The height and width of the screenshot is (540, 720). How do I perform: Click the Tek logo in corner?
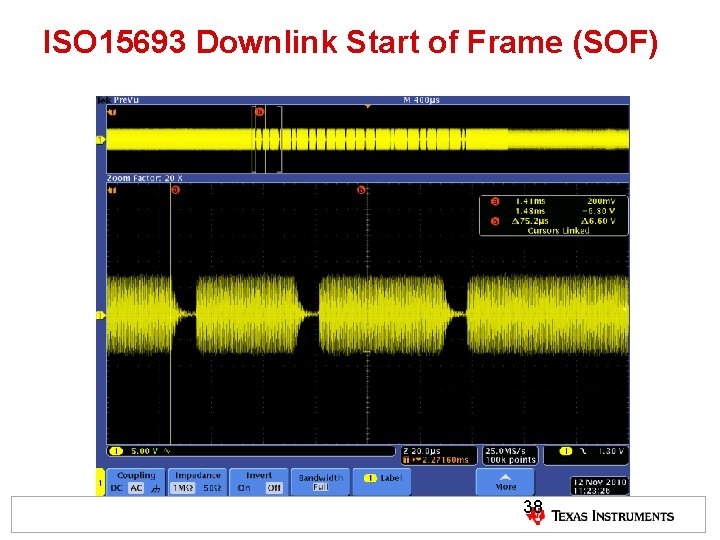coord(104,100)
